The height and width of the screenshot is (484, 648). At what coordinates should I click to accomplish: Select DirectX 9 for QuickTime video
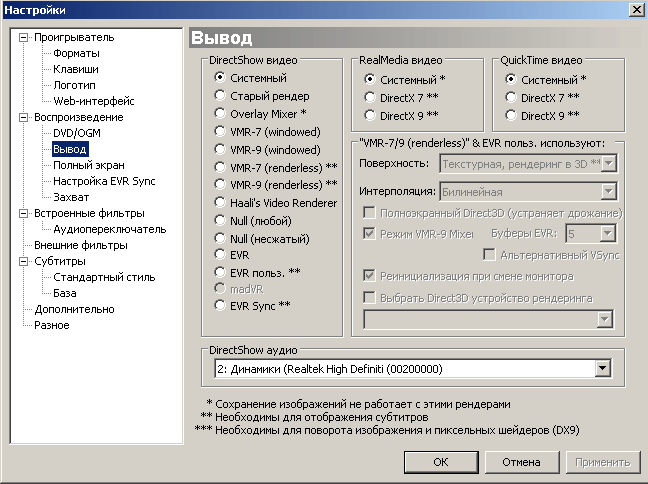point(512,115)
